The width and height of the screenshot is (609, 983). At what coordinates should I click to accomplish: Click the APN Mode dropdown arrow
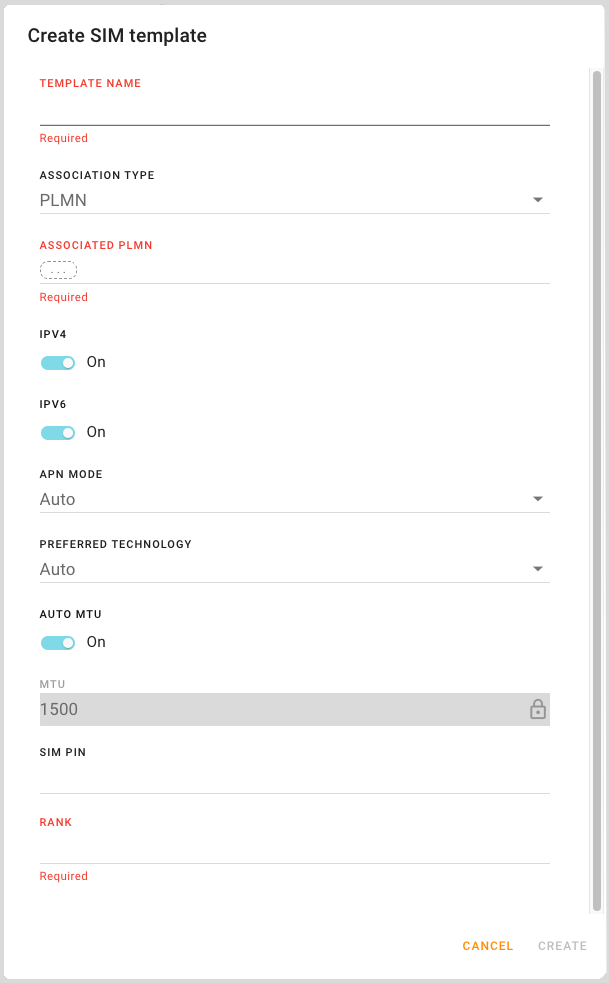pyautogui.click(x=538, y=499)
